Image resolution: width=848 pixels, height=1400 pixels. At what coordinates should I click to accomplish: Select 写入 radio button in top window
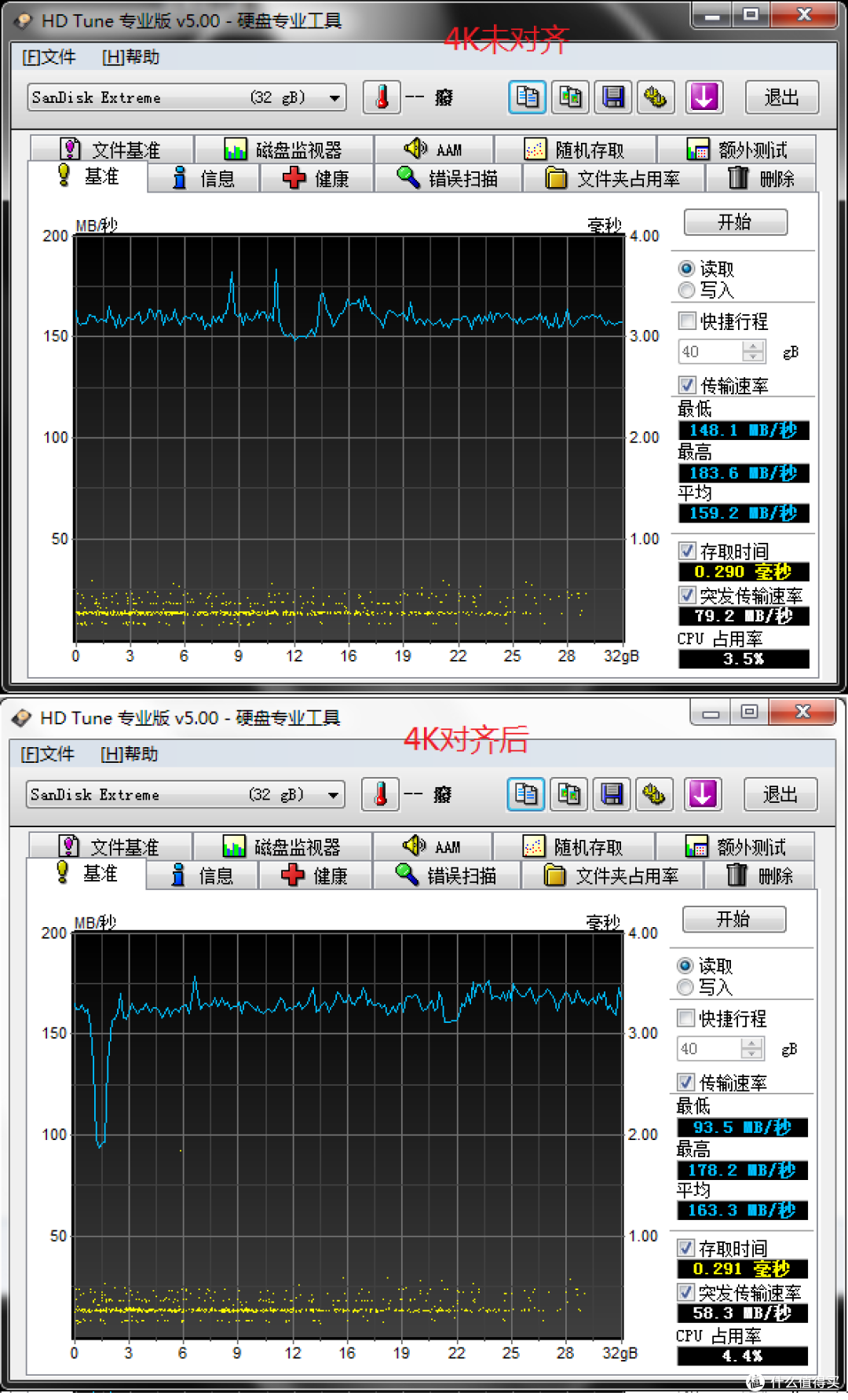coord(687,290)
